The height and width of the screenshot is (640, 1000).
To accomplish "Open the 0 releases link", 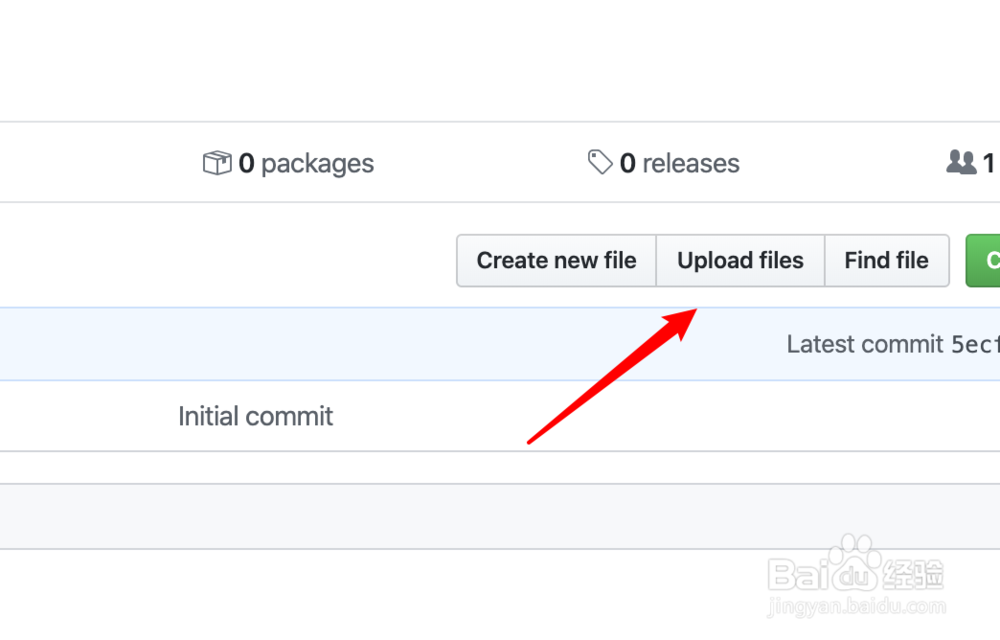I will coord(679,163).
